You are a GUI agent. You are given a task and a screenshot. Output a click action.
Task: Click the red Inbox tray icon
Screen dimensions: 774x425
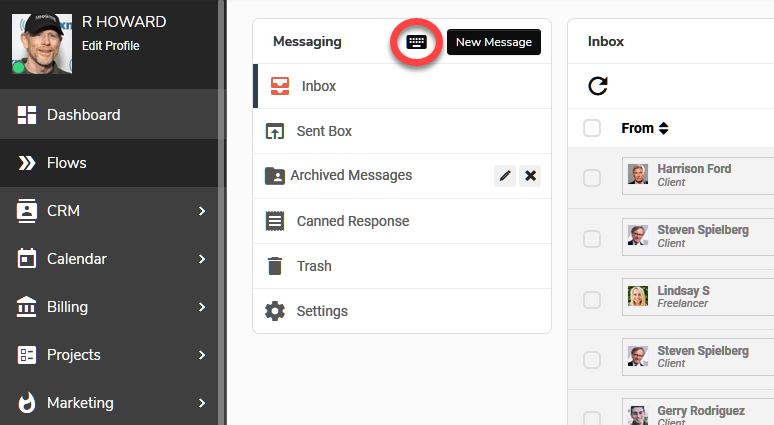point(280,86)
